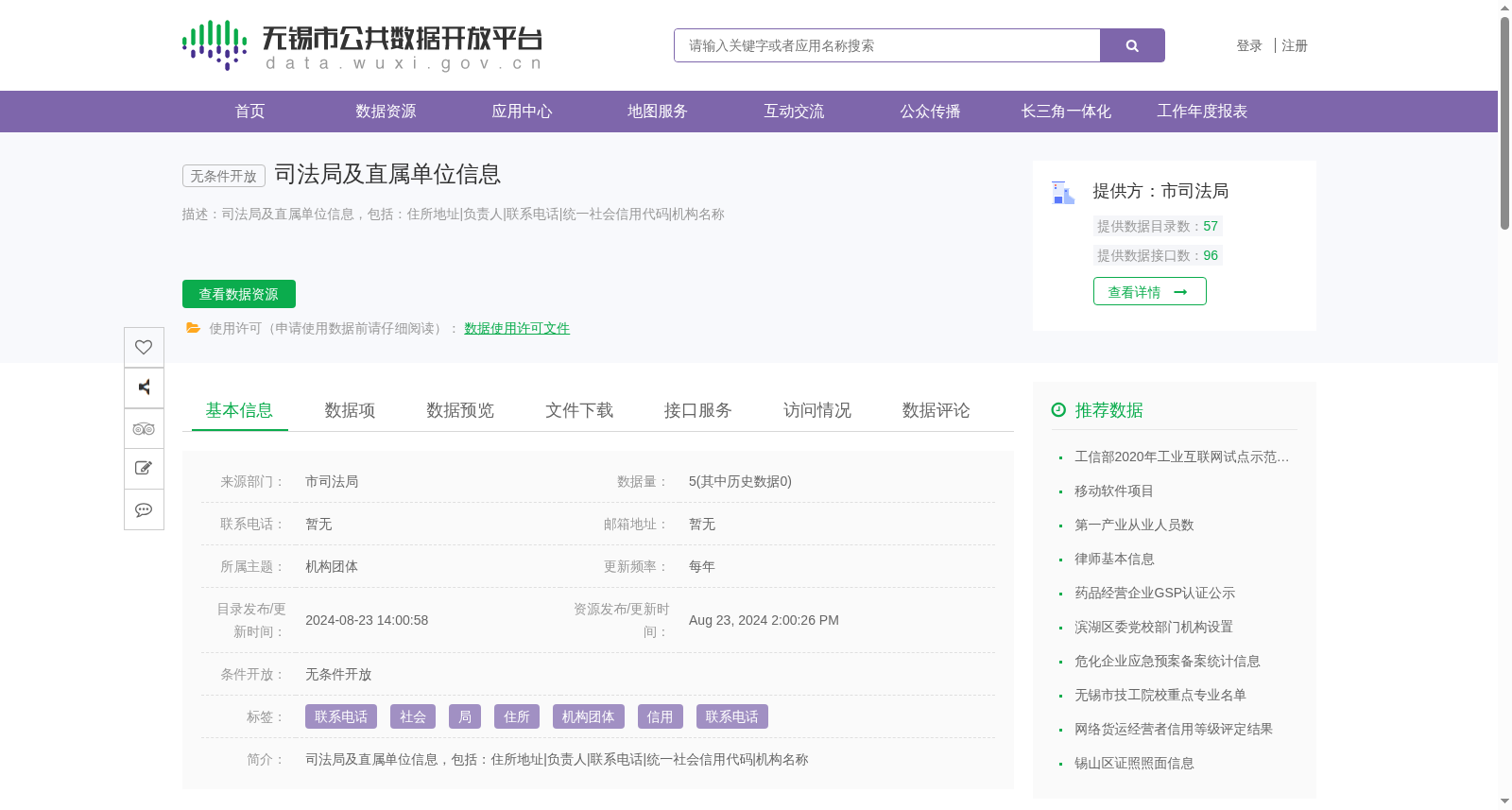Click the Wuxi data platform logo
The image size is (1512, 810).
tap(362, 45)
